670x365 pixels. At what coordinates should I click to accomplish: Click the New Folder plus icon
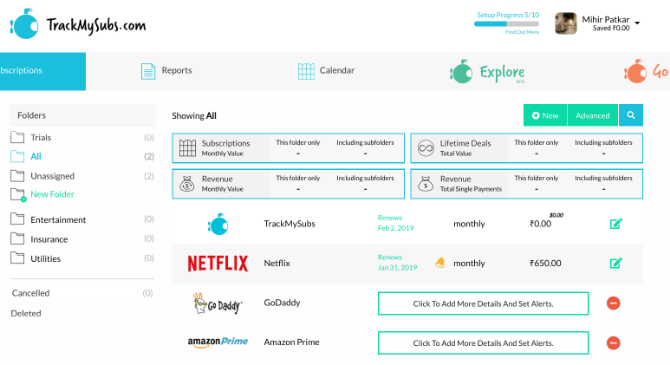(x=24, y=199)
